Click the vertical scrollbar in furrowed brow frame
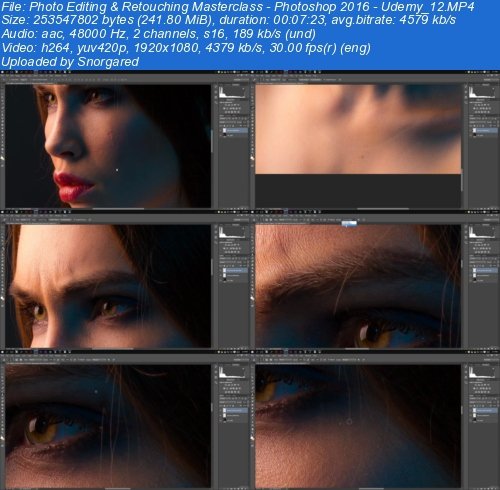Viewport: 500px width, 490px height. [x=212, y=267]
